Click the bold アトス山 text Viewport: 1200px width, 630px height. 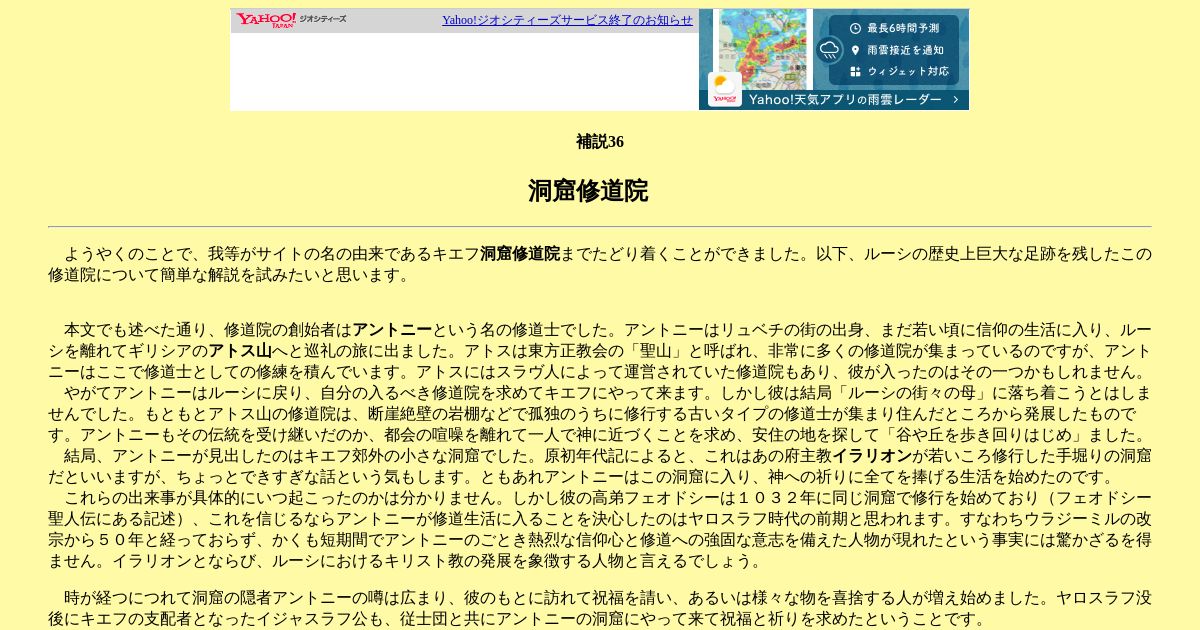tap(240, 351)
